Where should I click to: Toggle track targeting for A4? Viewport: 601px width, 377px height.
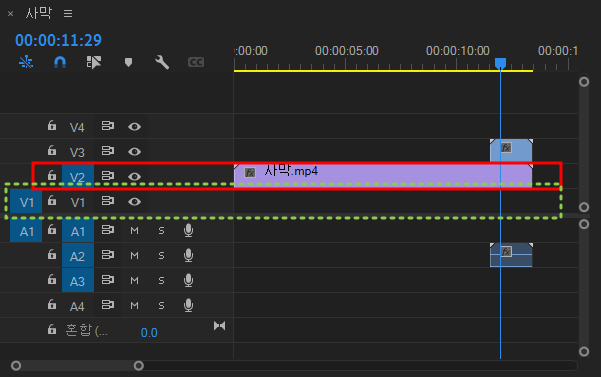77,306
